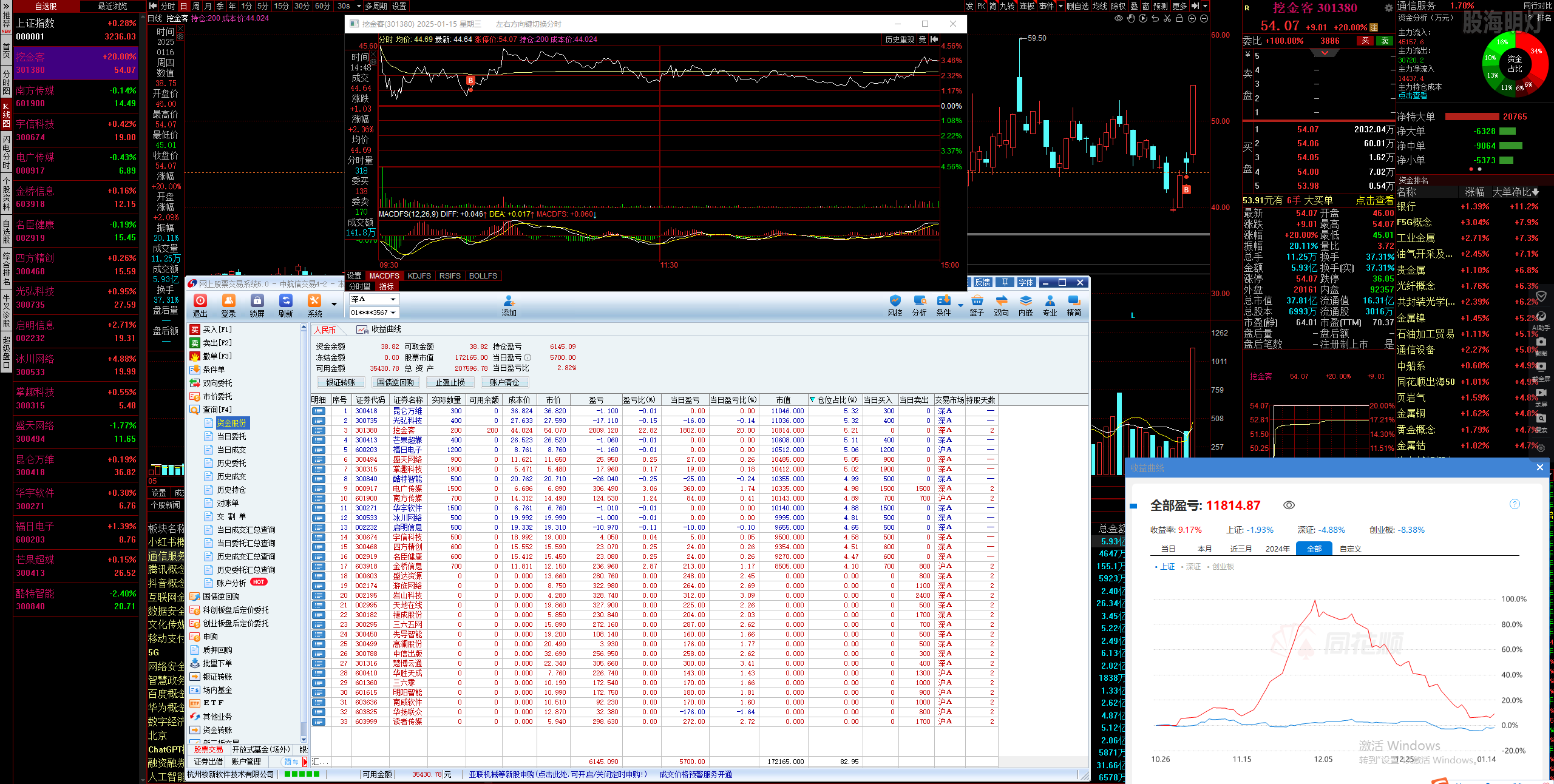
Task: Toggle the 置顶 pin button in trading title bar
Action: click(x=1005, y=282)
